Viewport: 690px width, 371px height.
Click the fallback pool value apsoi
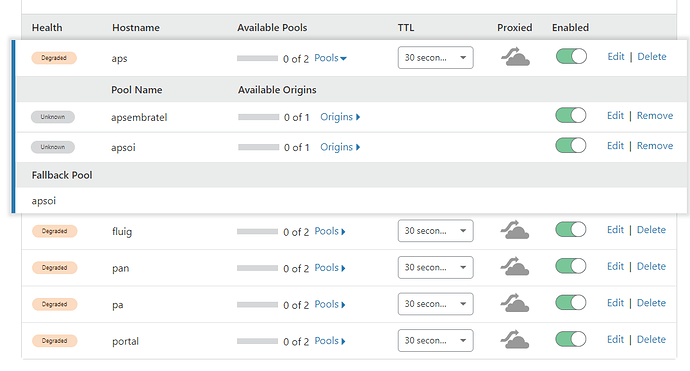44,201
